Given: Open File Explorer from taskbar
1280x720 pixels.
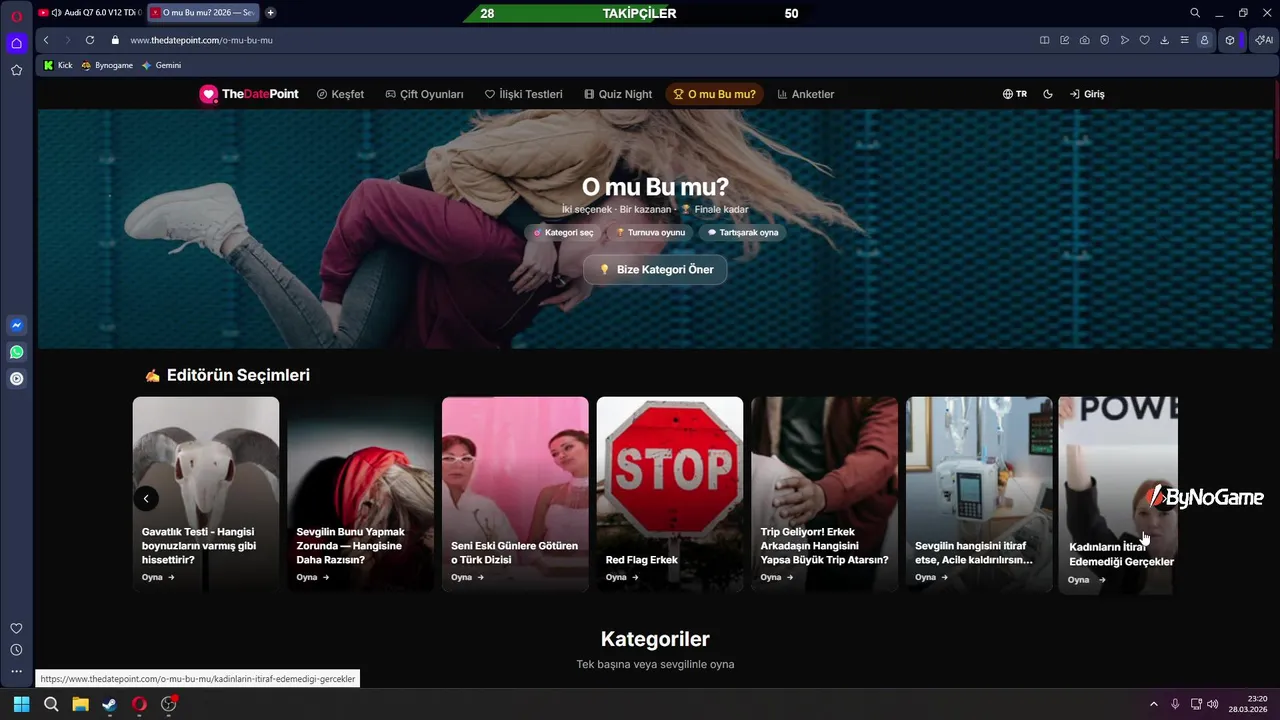Looking at the screenshot, I should tap(80, 704).
